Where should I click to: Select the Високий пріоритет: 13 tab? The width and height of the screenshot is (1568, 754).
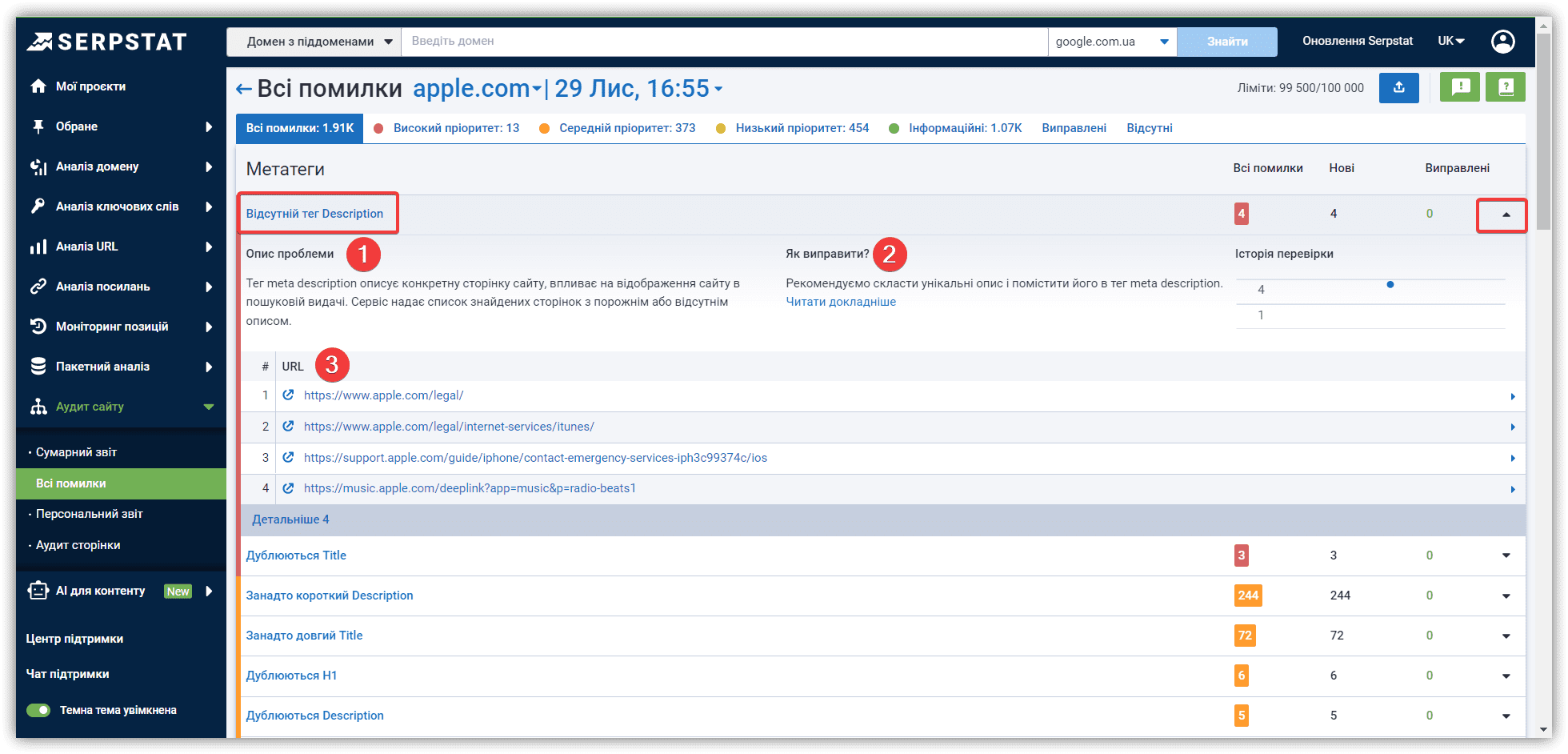[x=446, y=128]
